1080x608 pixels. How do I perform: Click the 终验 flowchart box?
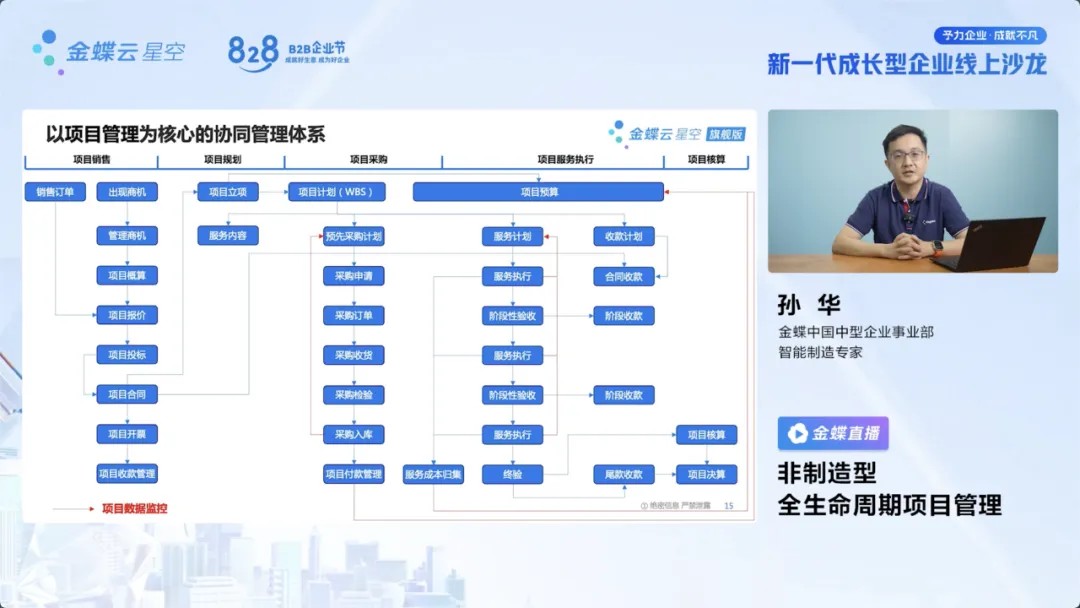[512, 474]
